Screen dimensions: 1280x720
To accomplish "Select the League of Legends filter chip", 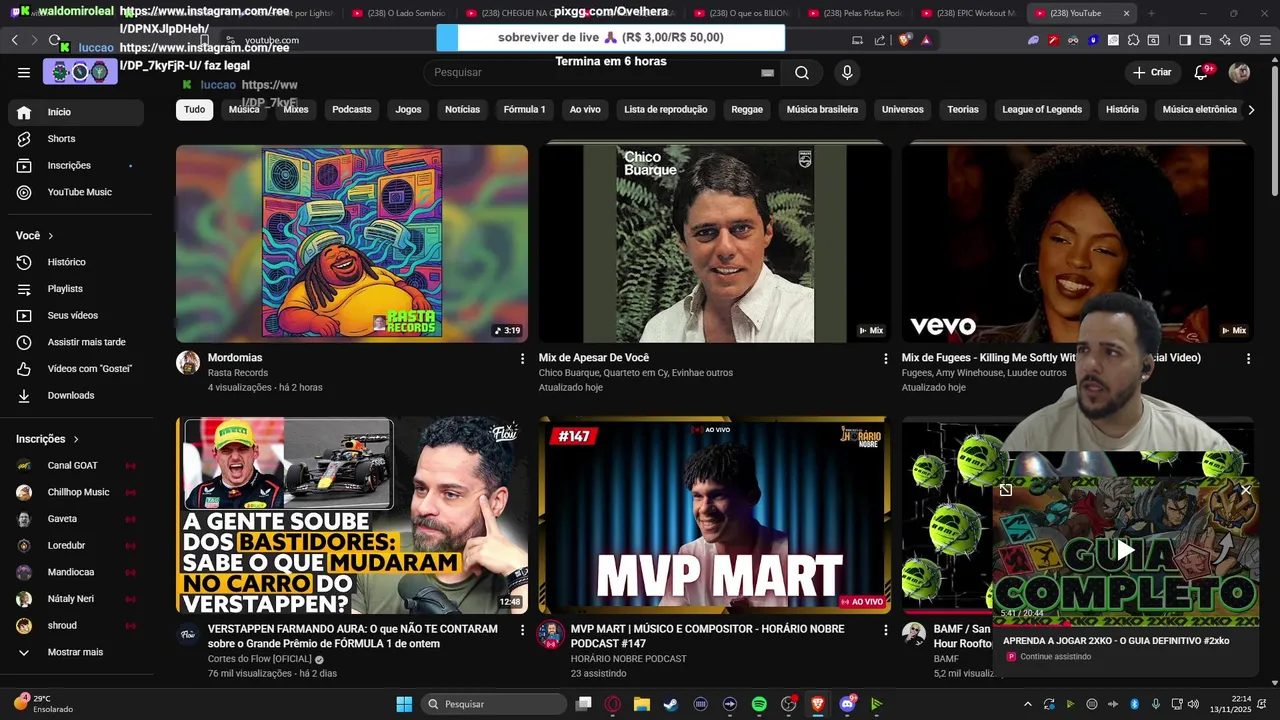I will [1042, 109].
